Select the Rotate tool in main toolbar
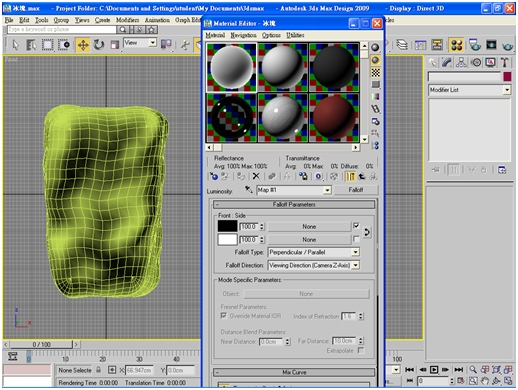This screenshot has width=518, height=390. click(99, 45)
